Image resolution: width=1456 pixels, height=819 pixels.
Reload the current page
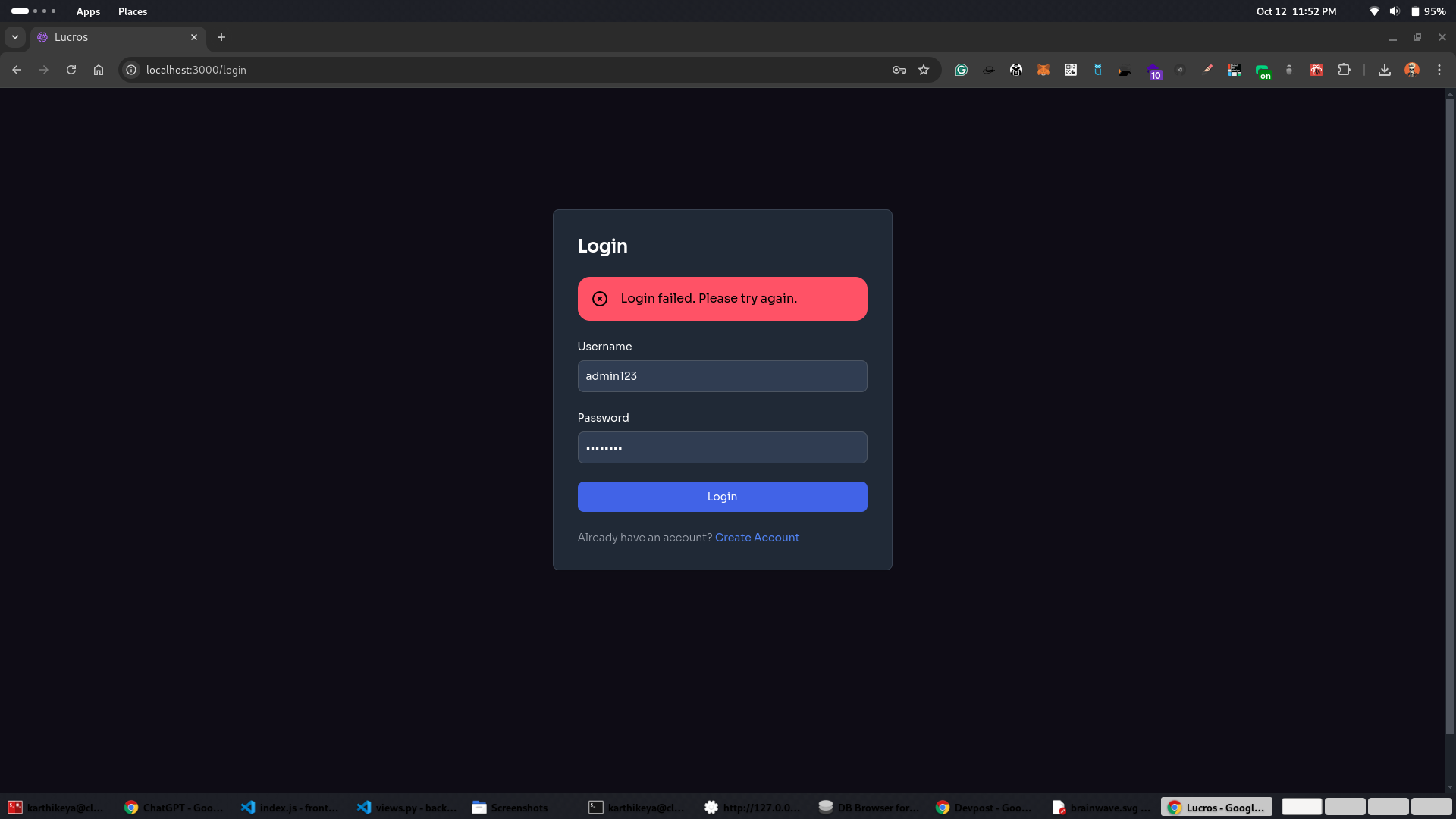tap(71, 70)
